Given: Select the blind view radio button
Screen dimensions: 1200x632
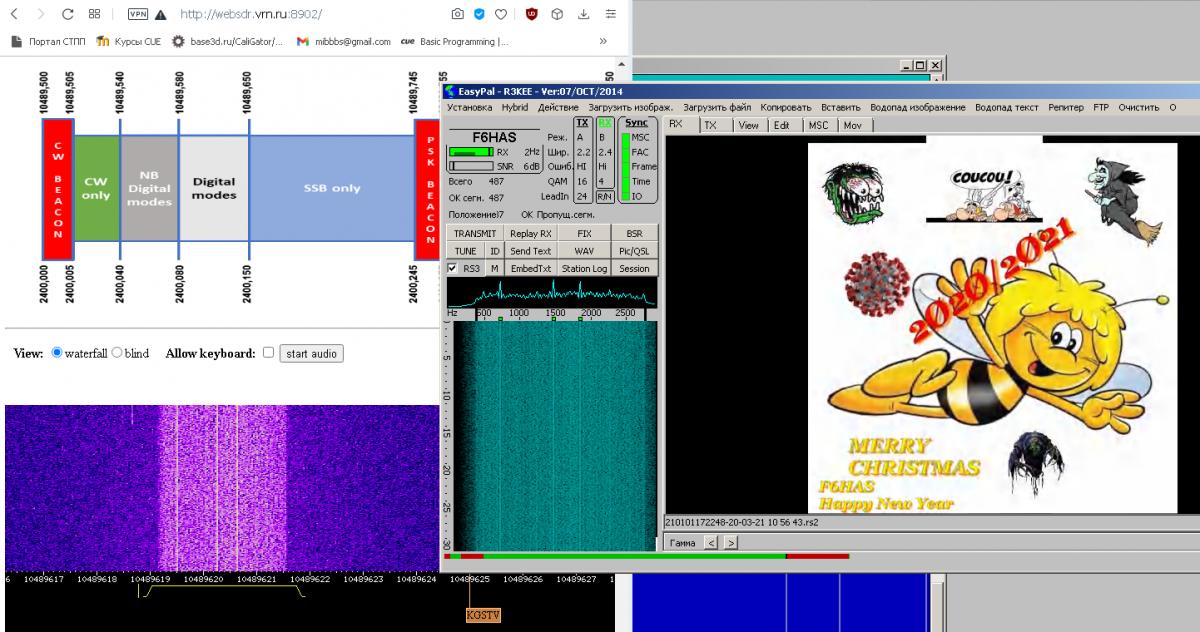Looking at the screenshot, I should click(117, 353).
